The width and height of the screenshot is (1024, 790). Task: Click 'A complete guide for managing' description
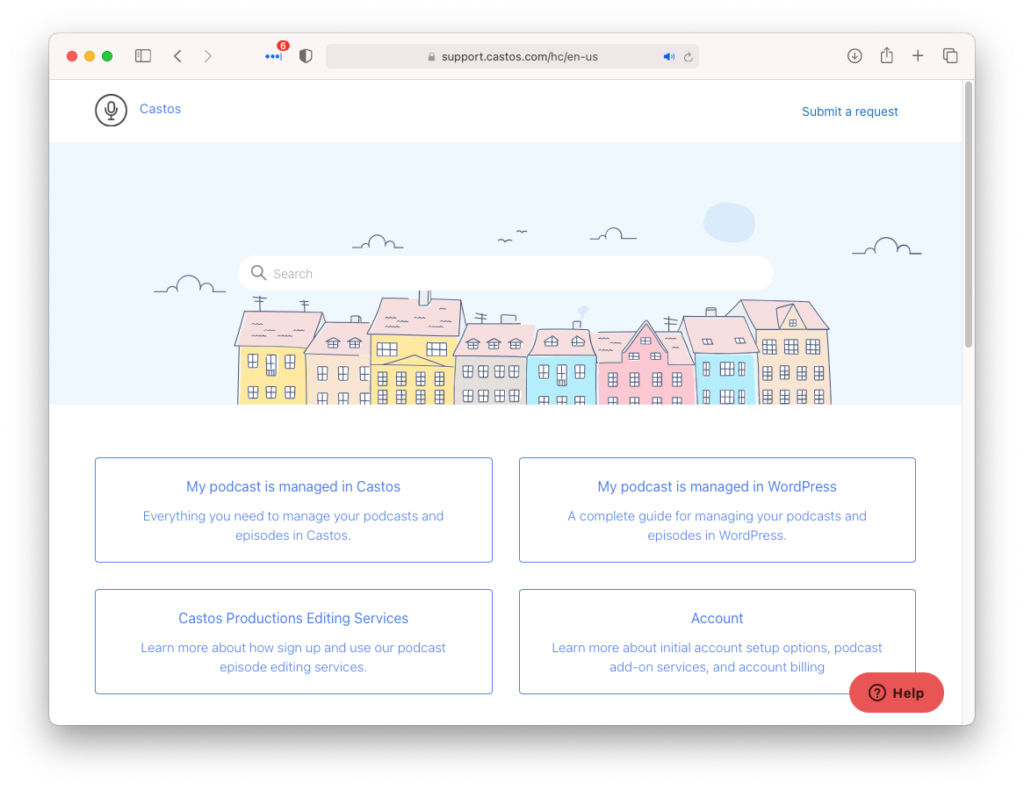tap(717, 526)
